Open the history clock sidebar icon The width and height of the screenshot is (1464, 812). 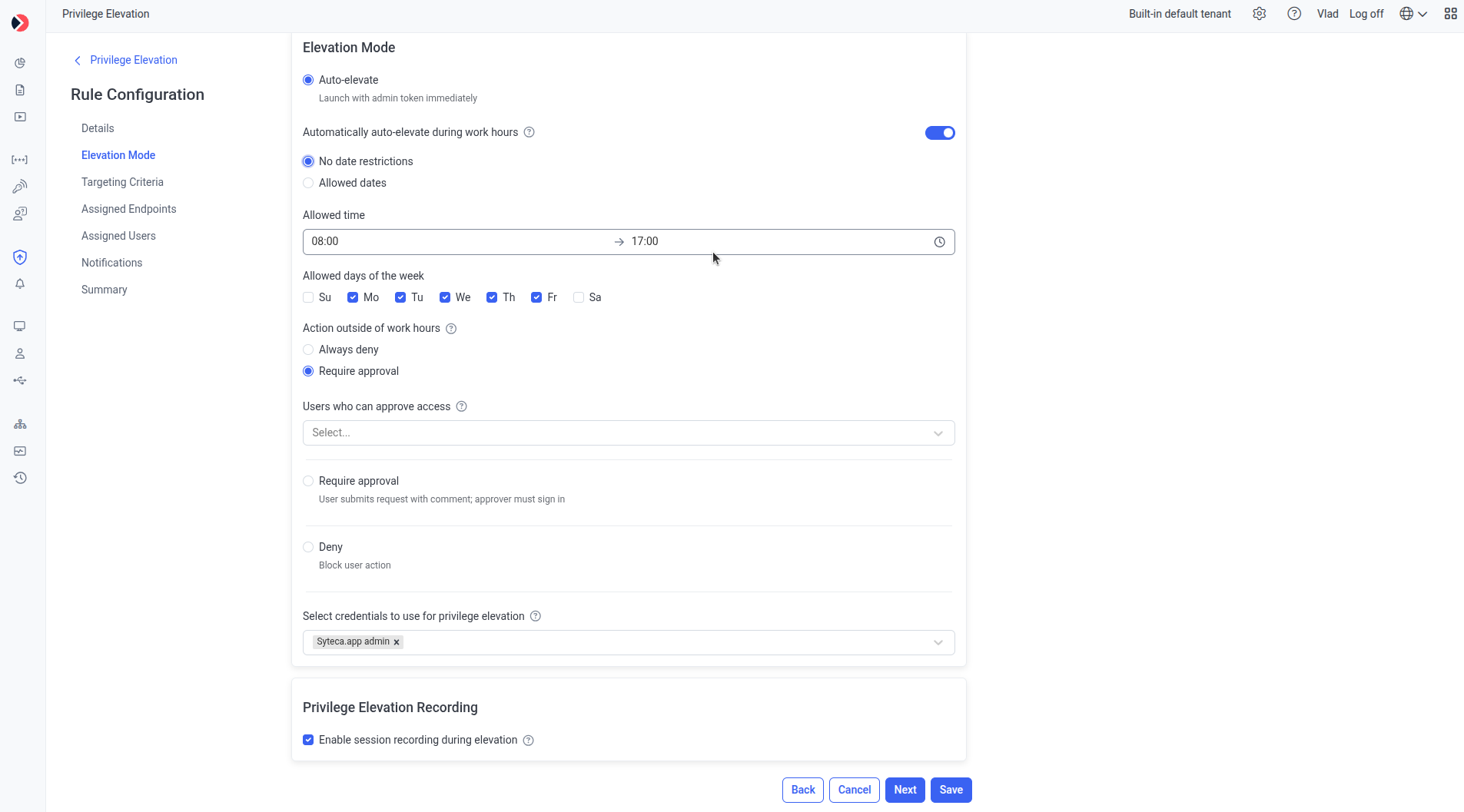pos(20,478)
